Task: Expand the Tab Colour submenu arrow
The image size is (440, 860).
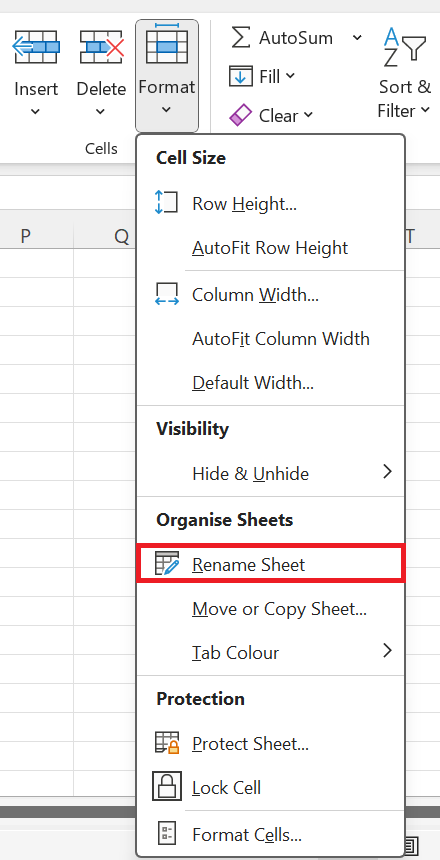Action: tap(387, 651)
